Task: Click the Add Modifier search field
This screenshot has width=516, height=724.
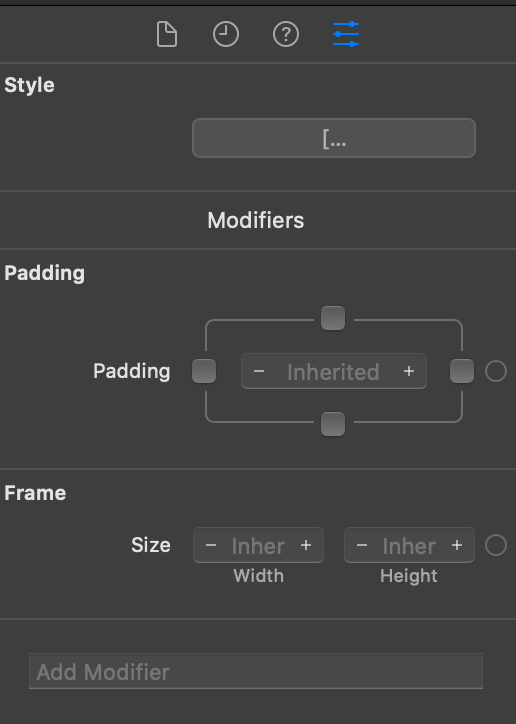Action: pyautogui.click(x=256, y=671)
